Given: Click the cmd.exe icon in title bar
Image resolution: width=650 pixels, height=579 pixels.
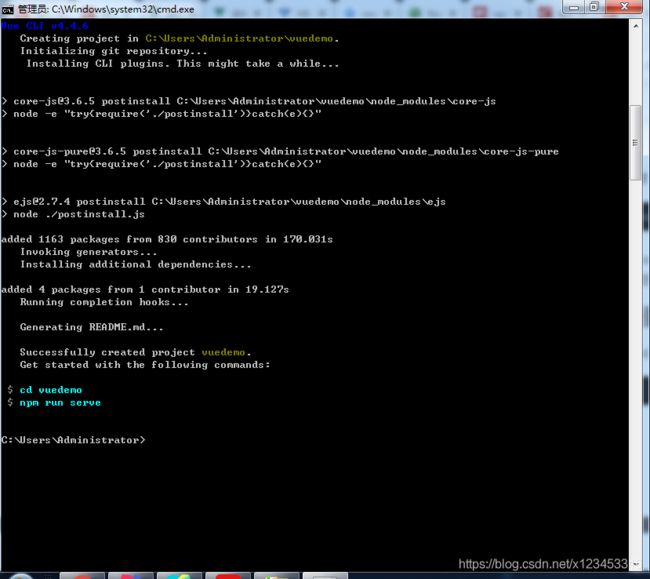Looking at the screenshot, I should coord(8,9).
